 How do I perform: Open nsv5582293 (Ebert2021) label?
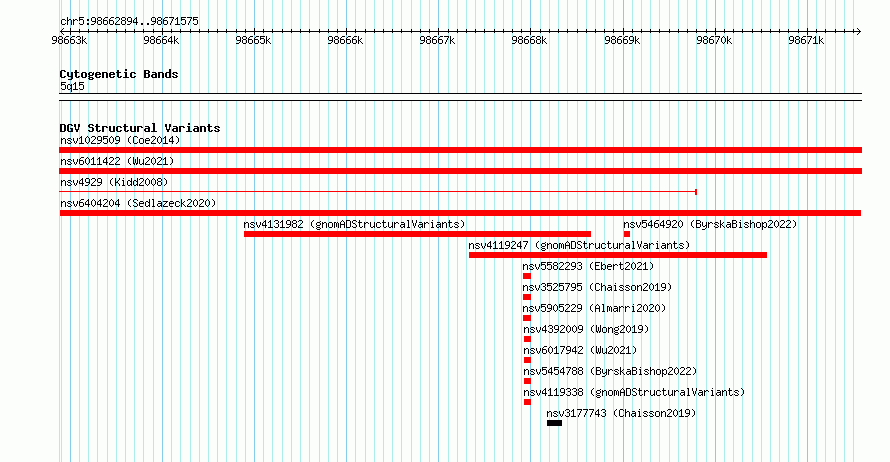(588, 266)
